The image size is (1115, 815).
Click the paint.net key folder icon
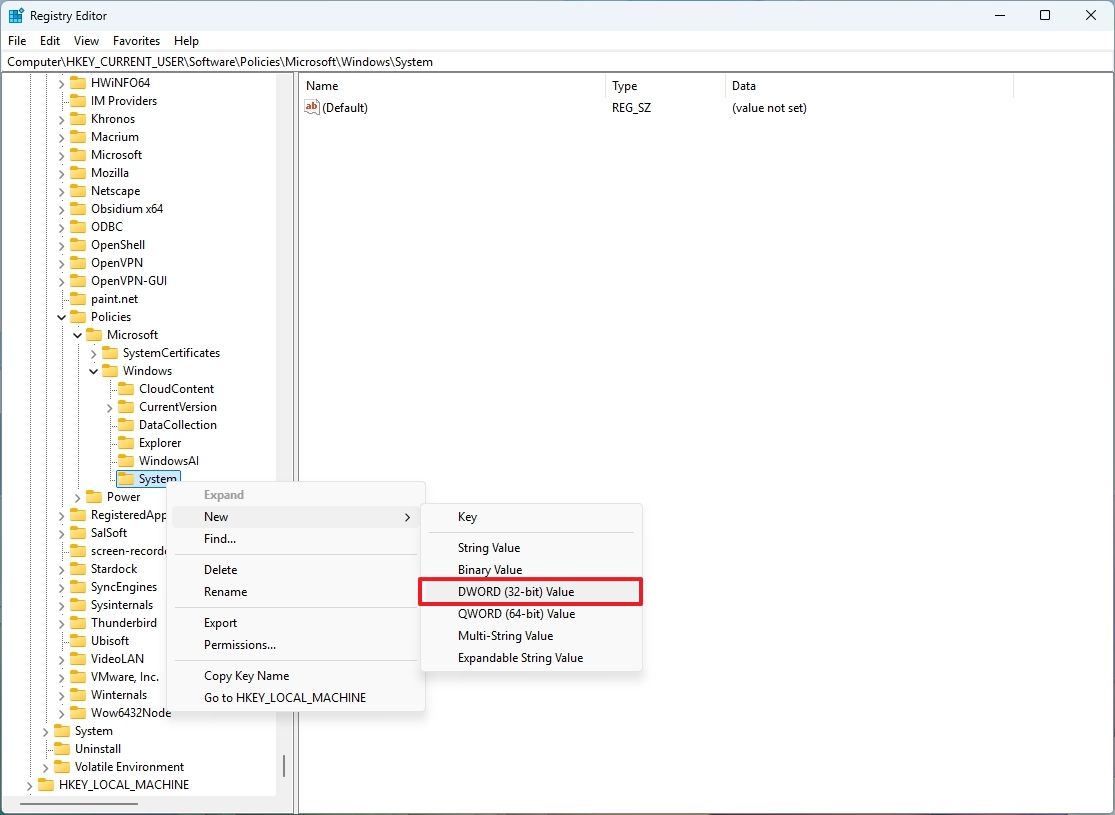click(x=78, y=298)
